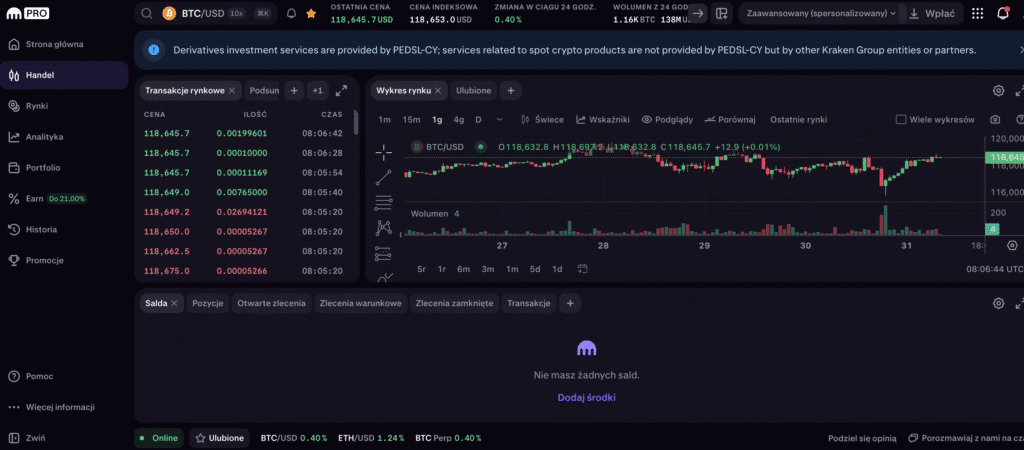
Task: Open the apps grid menu icon
Action: [x=975, y=14]
